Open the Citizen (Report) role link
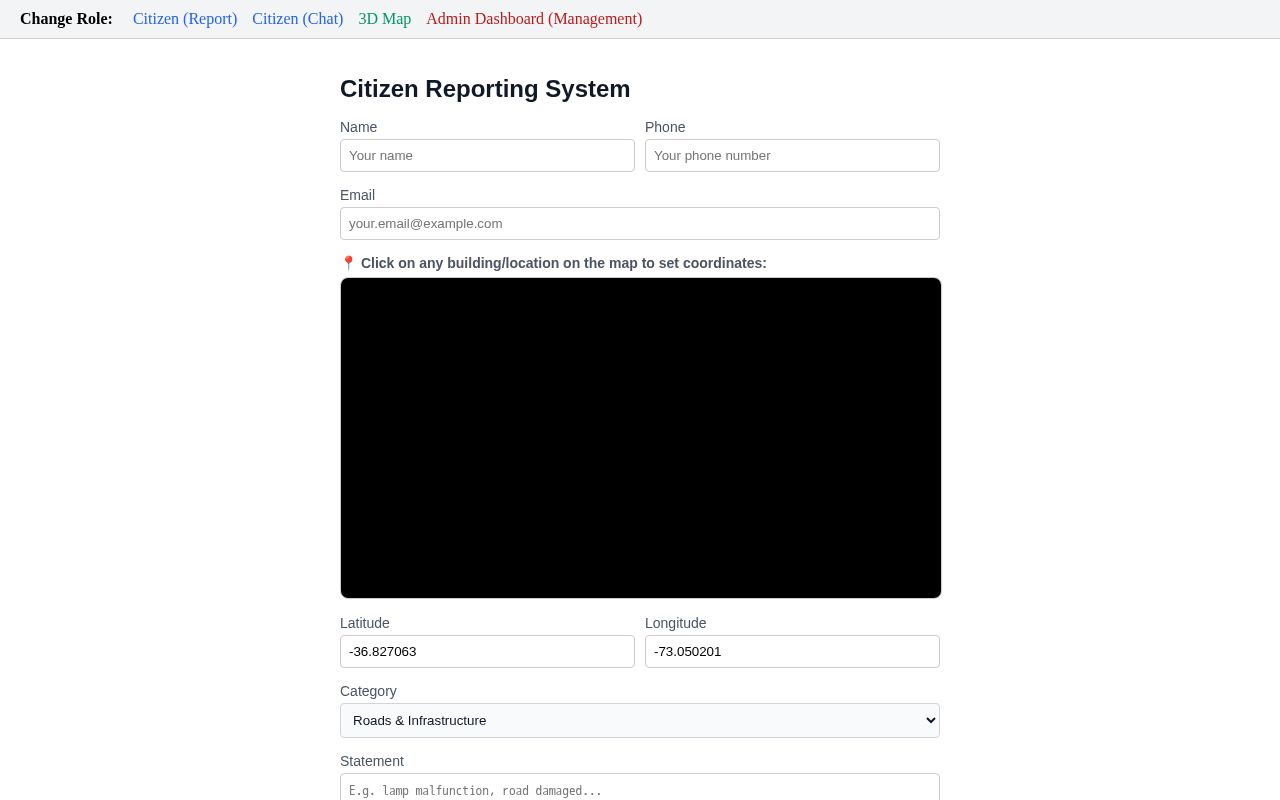Image resolution: width=1280 pixels, height=800 pixels. [185, 19]
